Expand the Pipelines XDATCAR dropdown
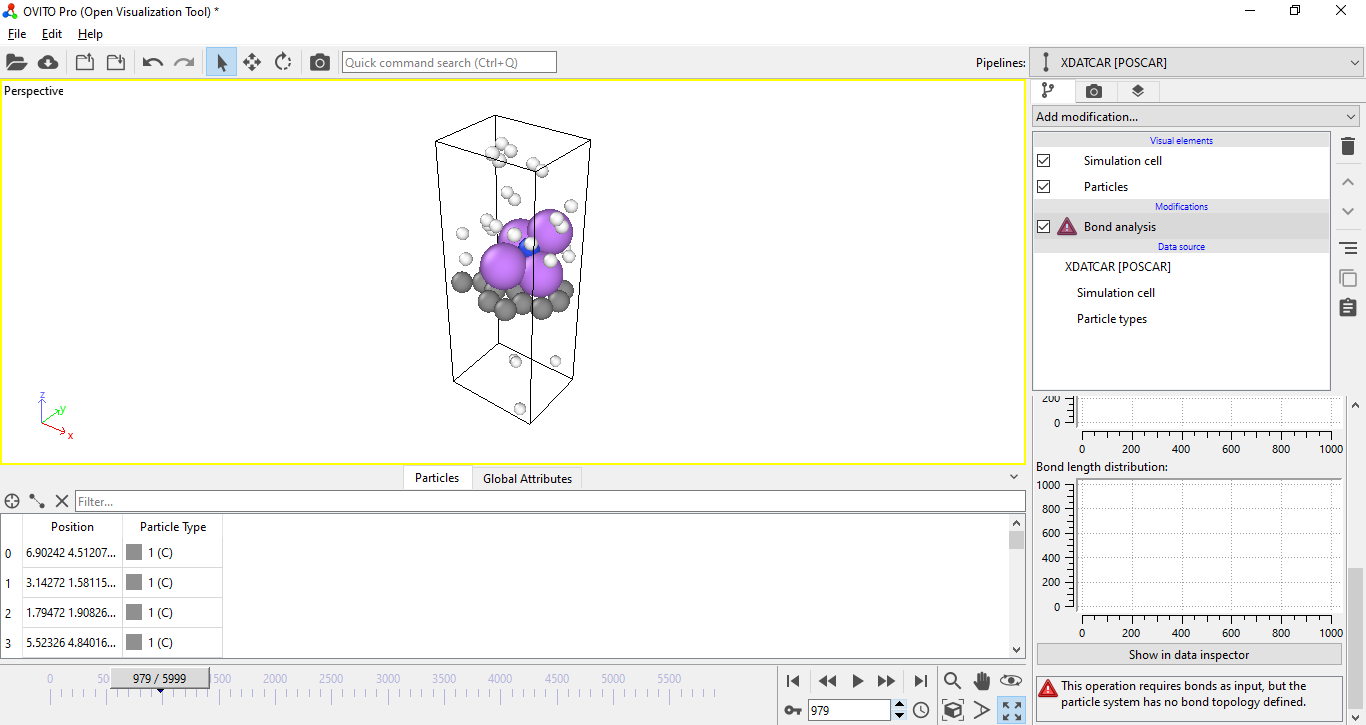The image size is (1366, 725). tap(1197, 62)
